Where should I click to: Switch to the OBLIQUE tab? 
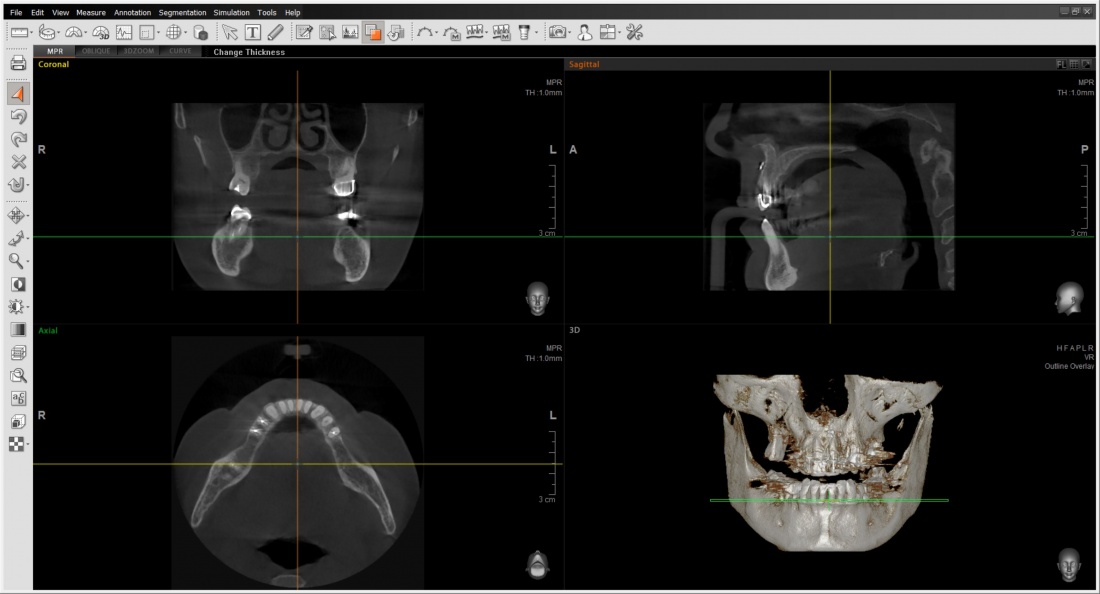[x=95, y=51]
